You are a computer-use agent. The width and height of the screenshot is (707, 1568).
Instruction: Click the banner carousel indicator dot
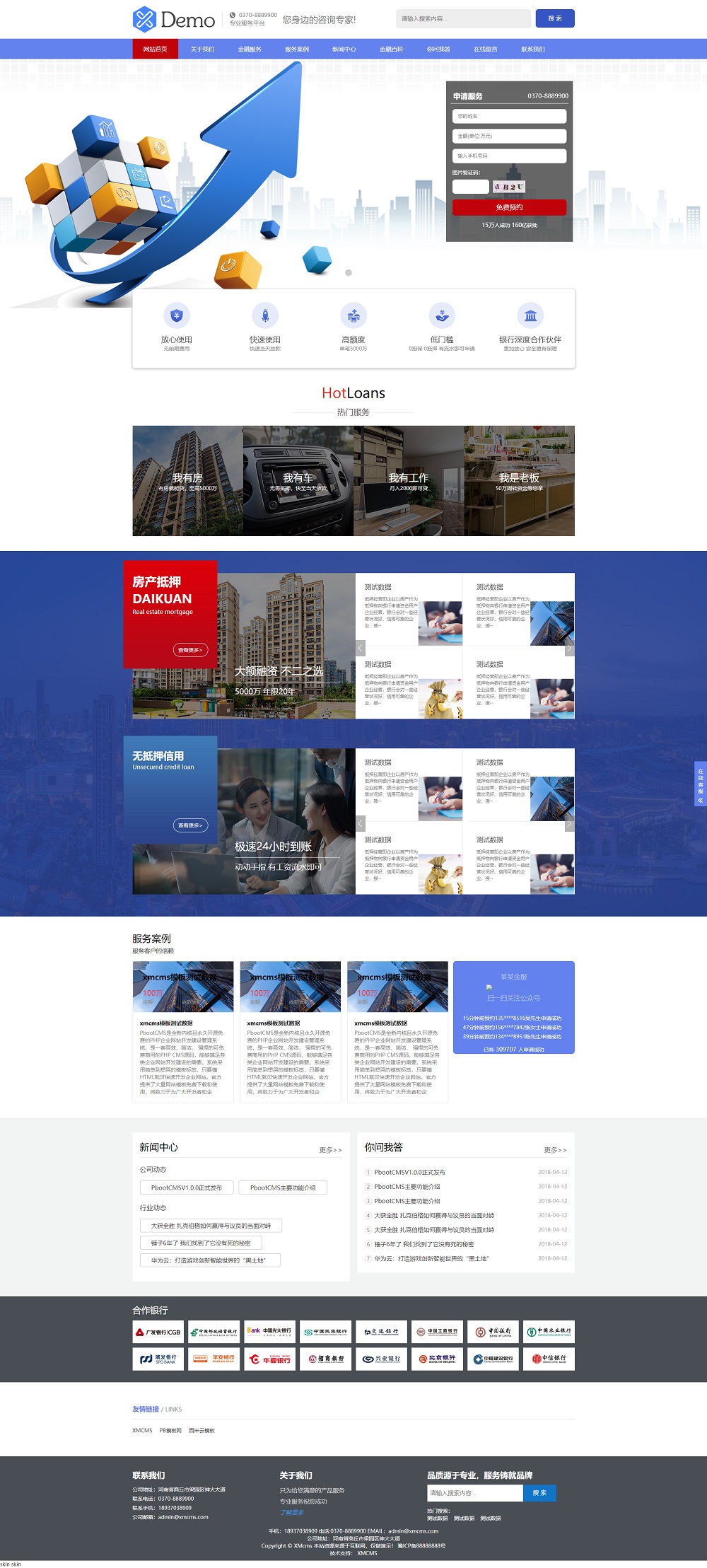click(x=348, y=272)
